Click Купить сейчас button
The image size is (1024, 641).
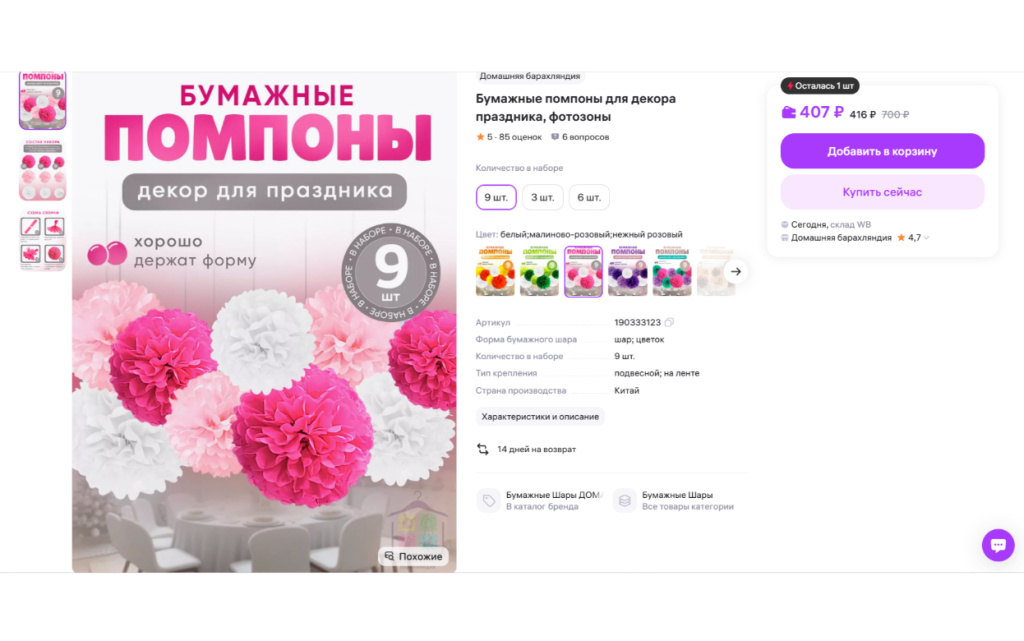pos(882,192)
